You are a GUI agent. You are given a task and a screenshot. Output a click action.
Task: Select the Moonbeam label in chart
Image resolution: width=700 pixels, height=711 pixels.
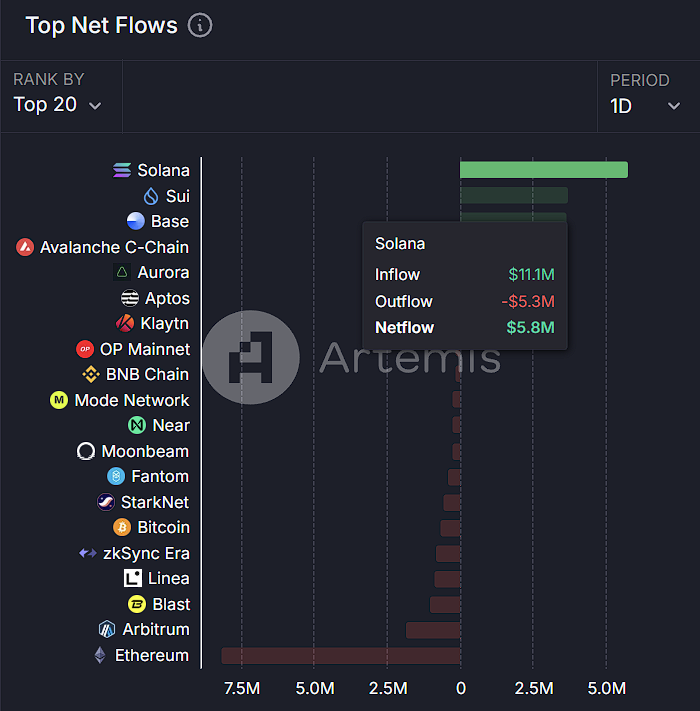tap(145, 451)
